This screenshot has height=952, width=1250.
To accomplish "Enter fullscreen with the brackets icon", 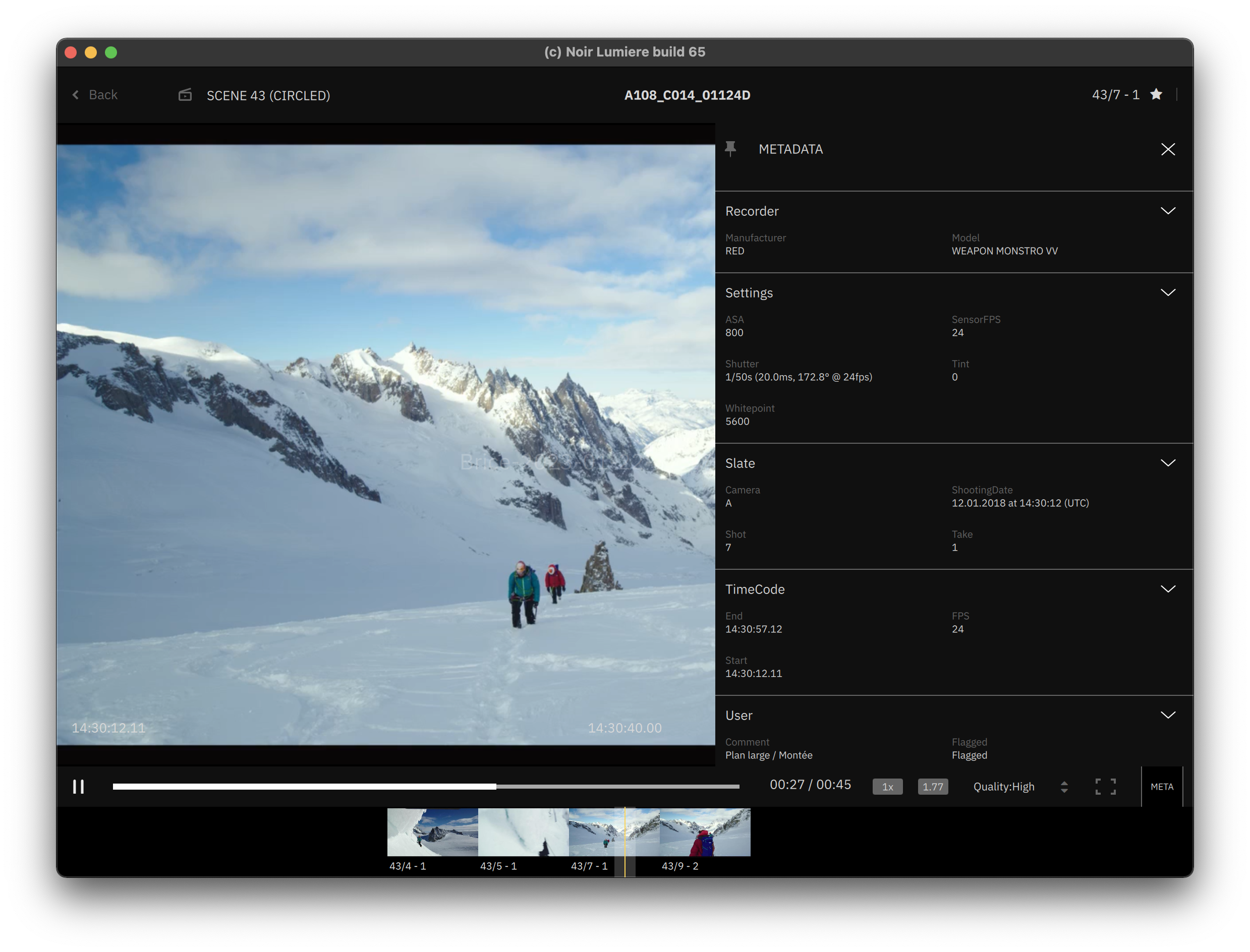I will (1105, 787).
